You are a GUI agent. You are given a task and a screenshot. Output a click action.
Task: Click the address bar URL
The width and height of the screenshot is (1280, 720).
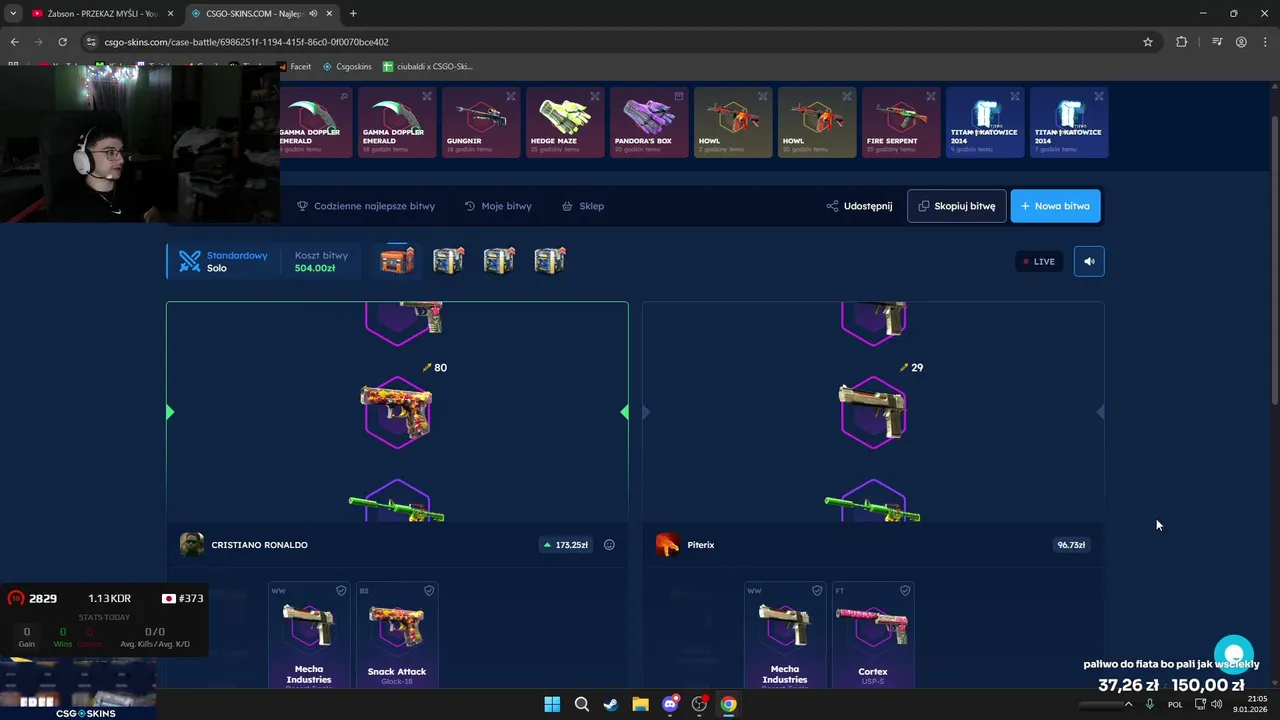(x=246, y=42)
